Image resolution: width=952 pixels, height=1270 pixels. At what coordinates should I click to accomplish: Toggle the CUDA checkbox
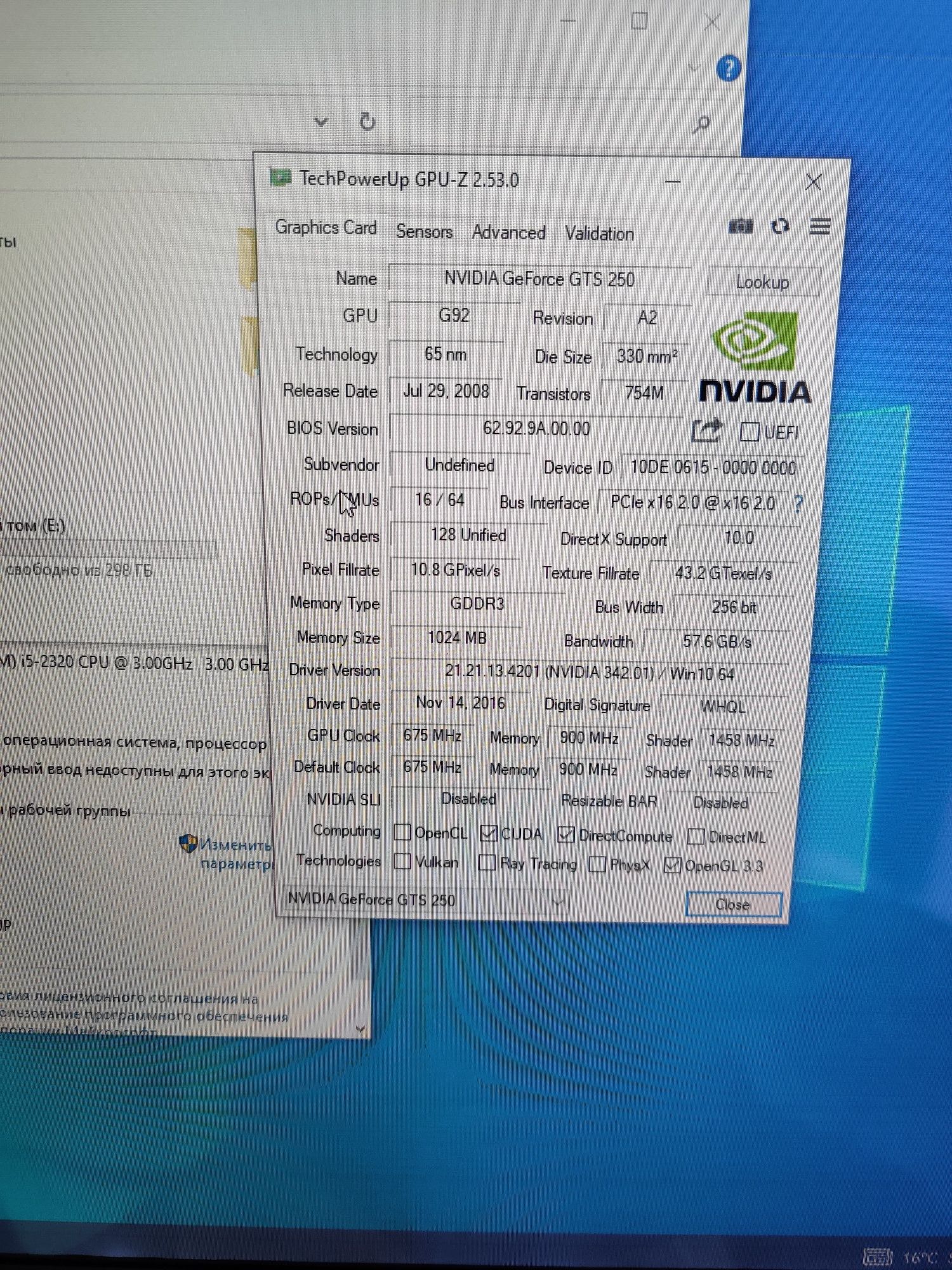[489, 833]
